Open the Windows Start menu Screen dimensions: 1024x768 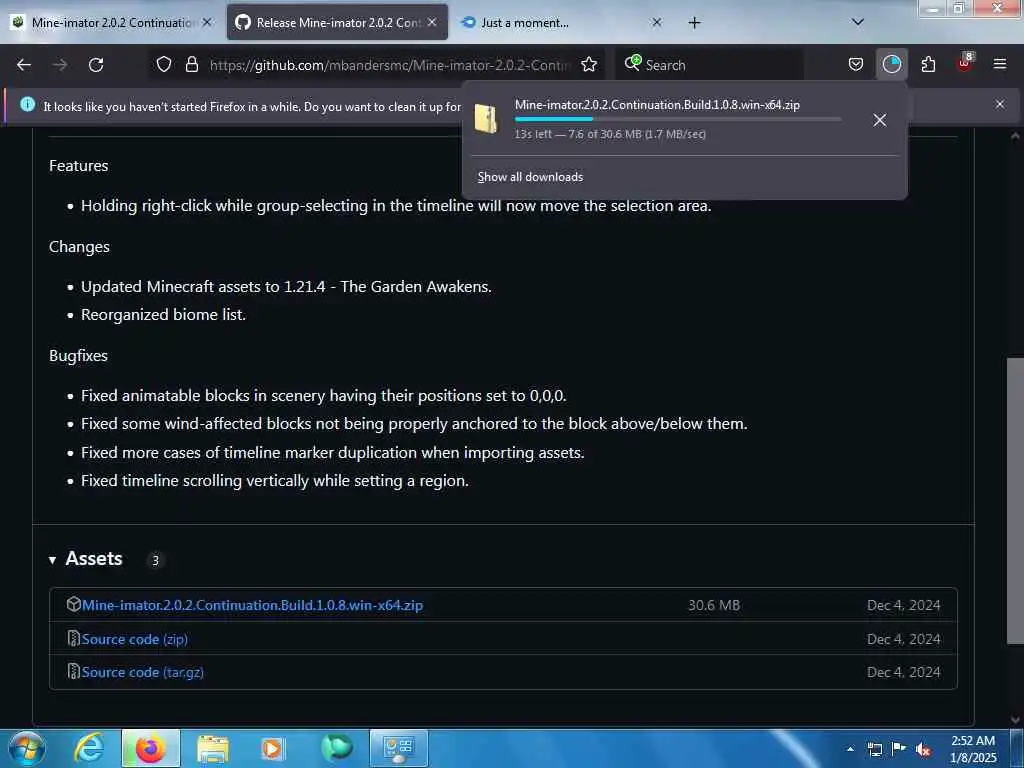(x=26, y=748)
